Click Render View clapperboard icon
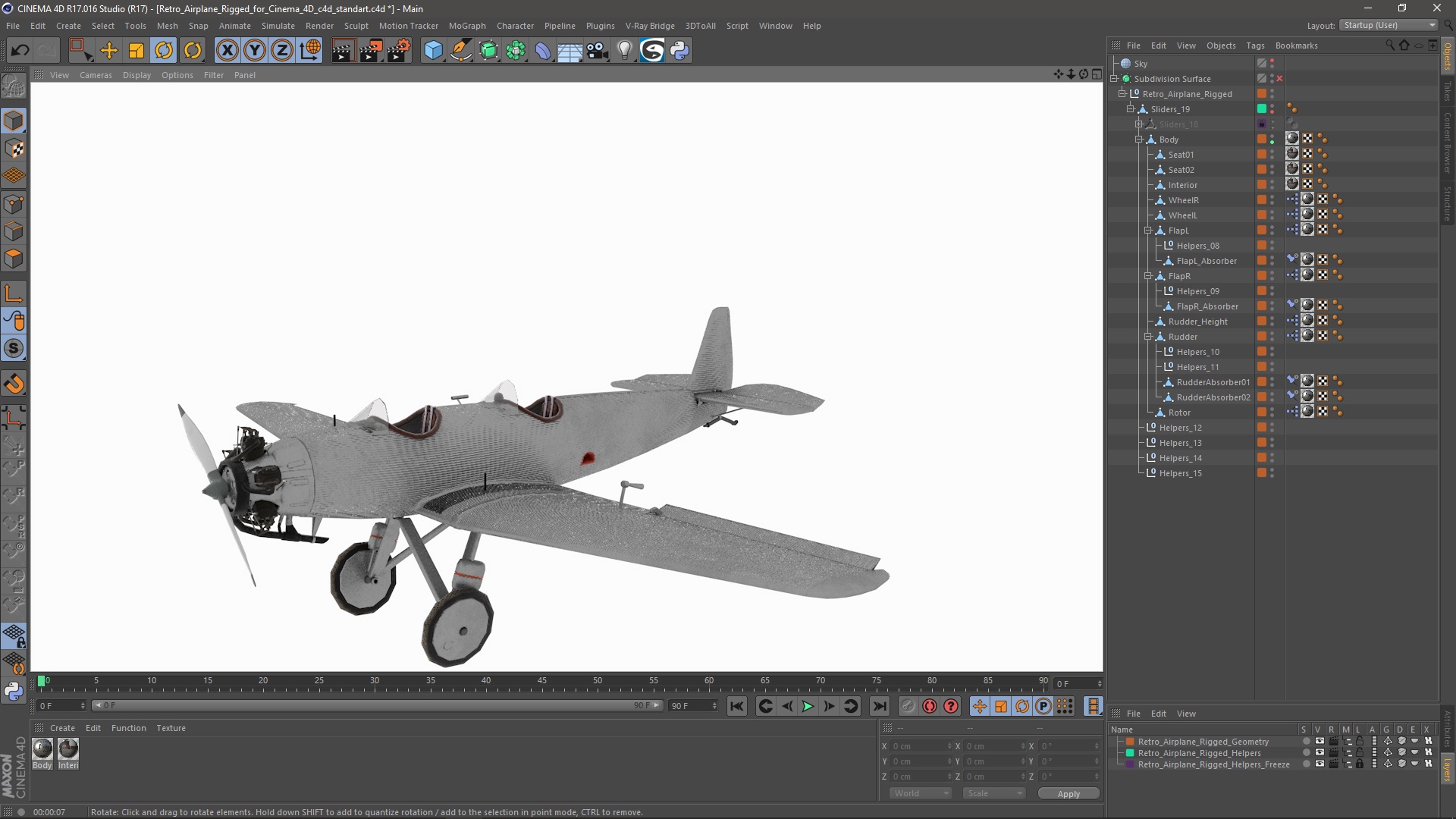1456x819 pixels. click(x=343, y=51)
